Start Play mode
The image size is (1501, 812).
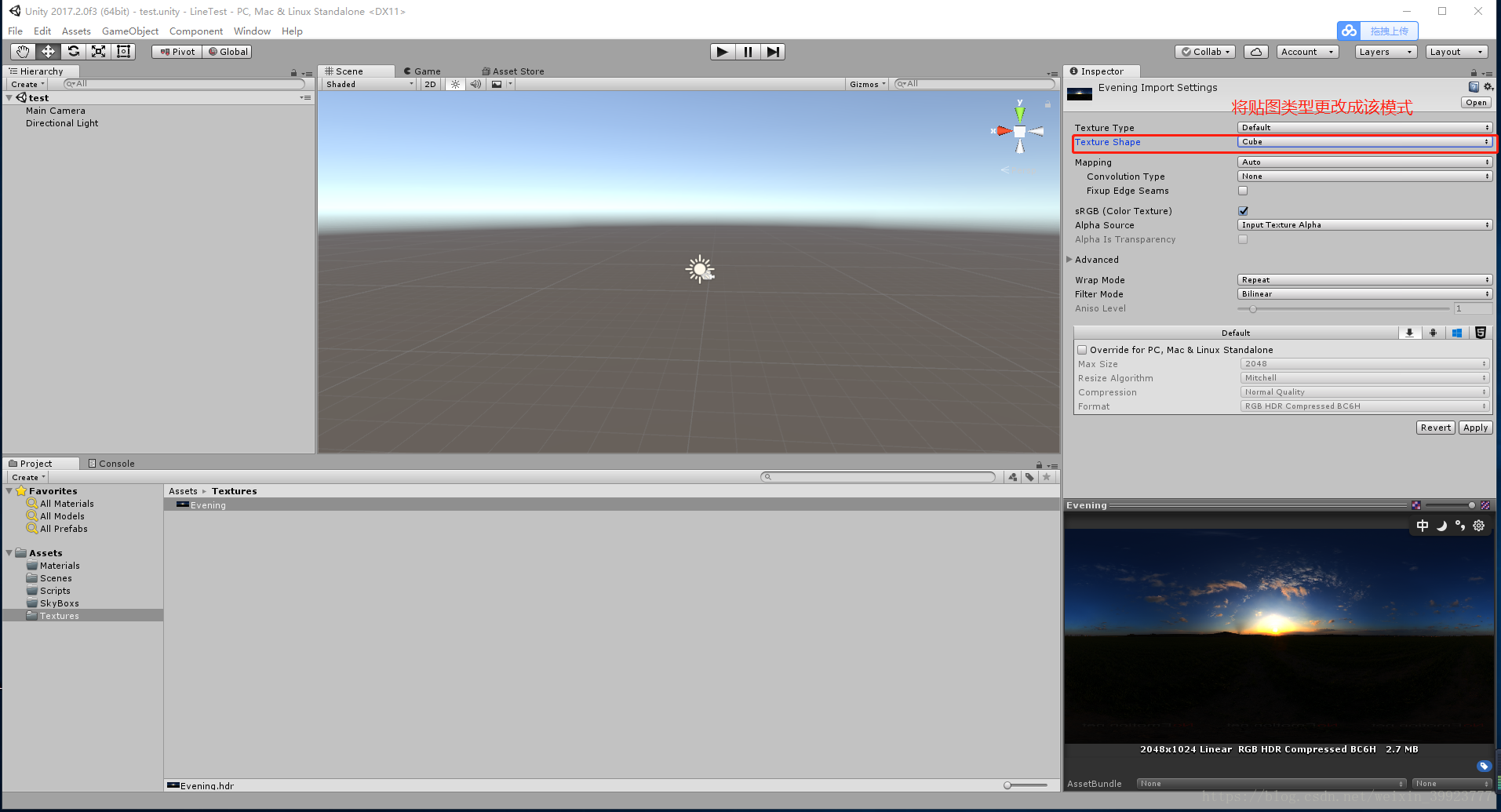click(723, 52)
